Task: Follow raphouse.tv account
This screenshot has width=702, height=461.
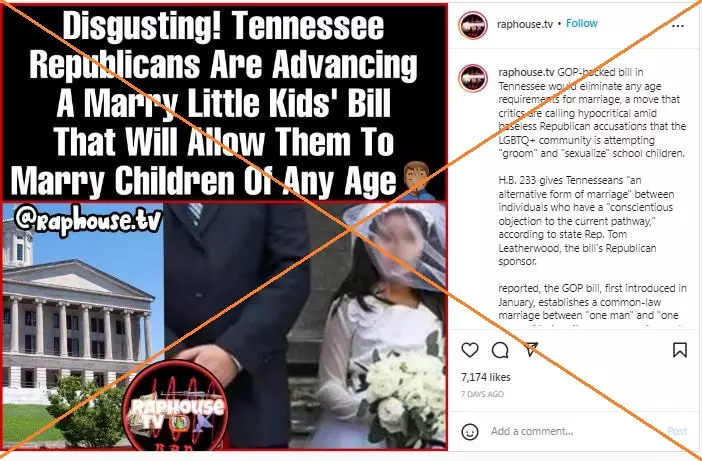Action: tap(582, 23)
